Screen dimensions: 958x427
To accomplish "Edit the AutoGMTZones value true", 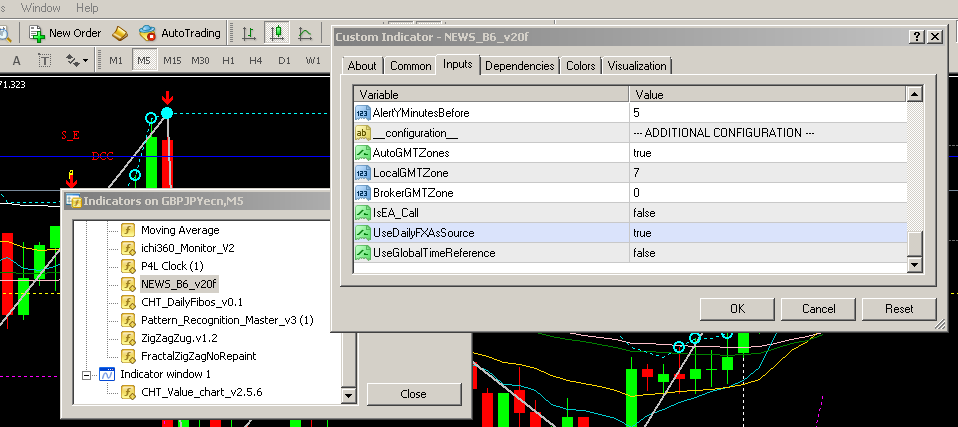I will pyautogui.click(x=767, y=153).
